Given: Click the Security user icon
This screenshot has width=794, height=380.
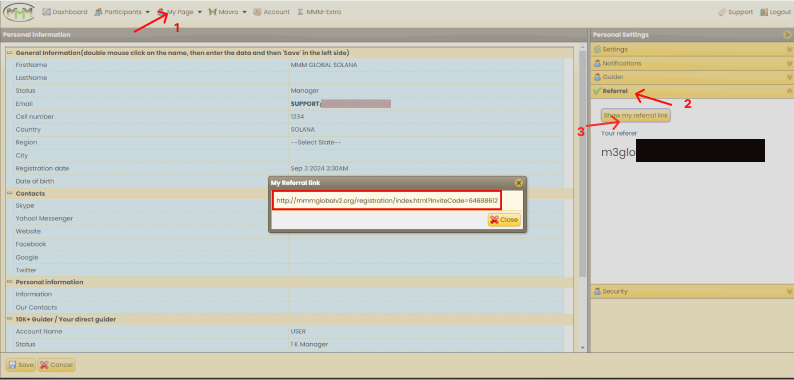Looking at the screenshot, I should (x=597, y=291).
